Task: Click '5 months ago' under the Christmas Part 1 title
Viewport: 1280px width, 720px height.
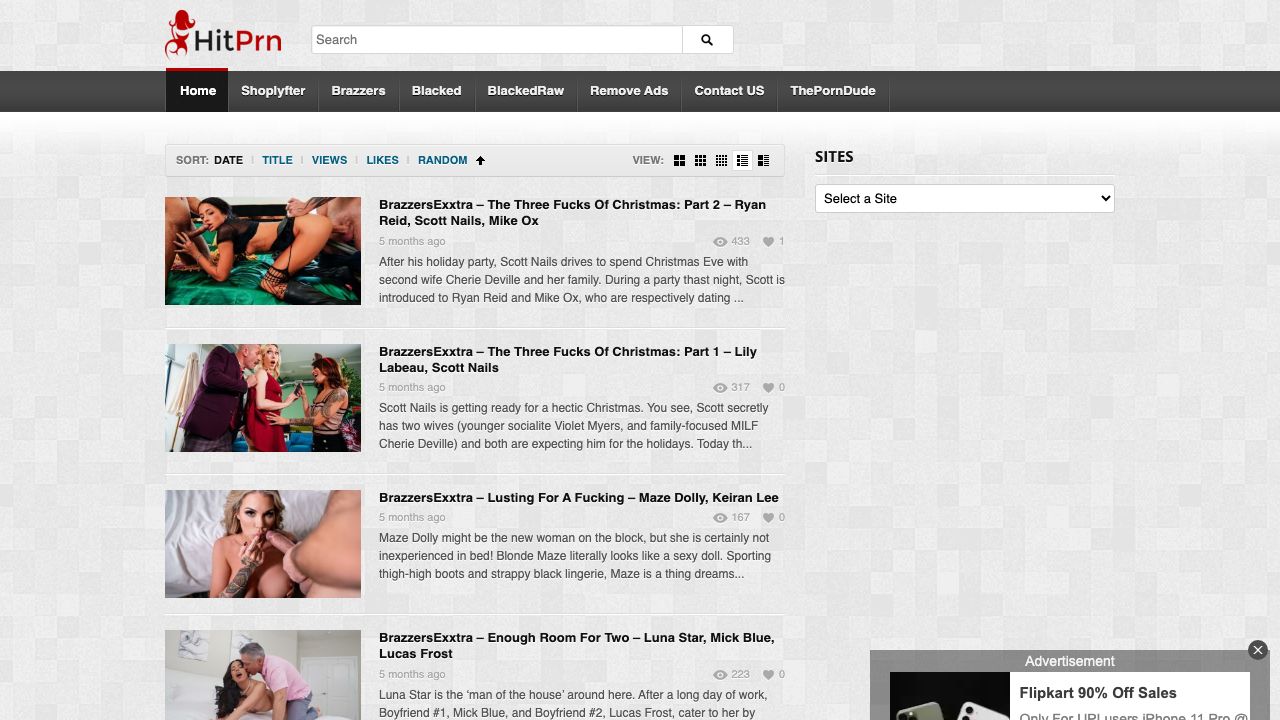Action: 412,388
